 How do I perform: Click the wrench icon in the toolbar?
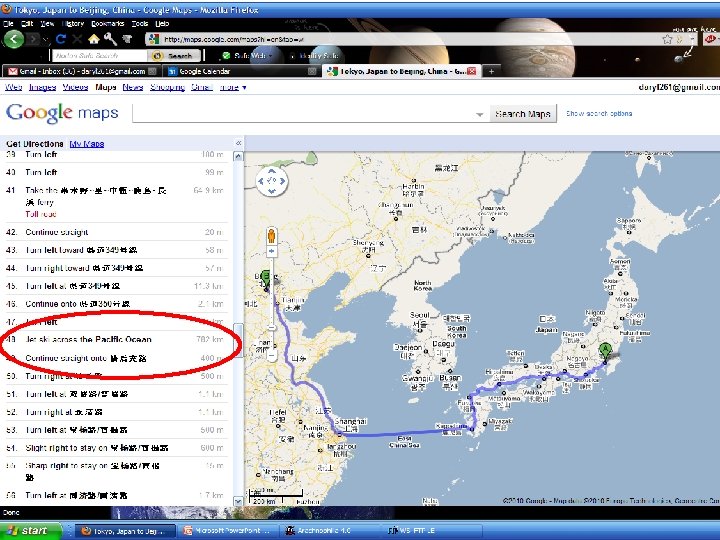coord(110,39)
